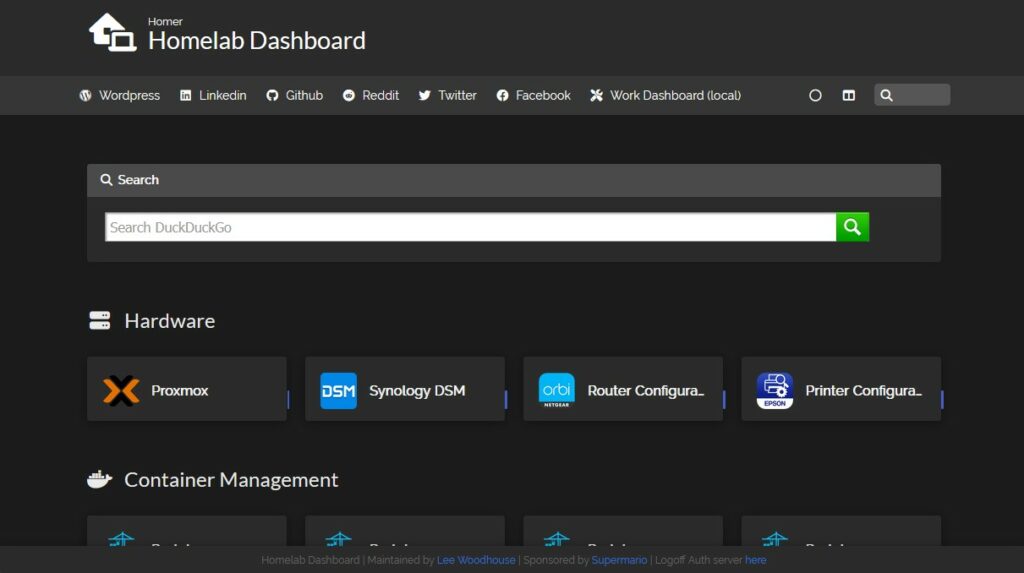Toggle the light/dark theme circle icon
Screen dimensions: 1024x573
coord(815,95)
